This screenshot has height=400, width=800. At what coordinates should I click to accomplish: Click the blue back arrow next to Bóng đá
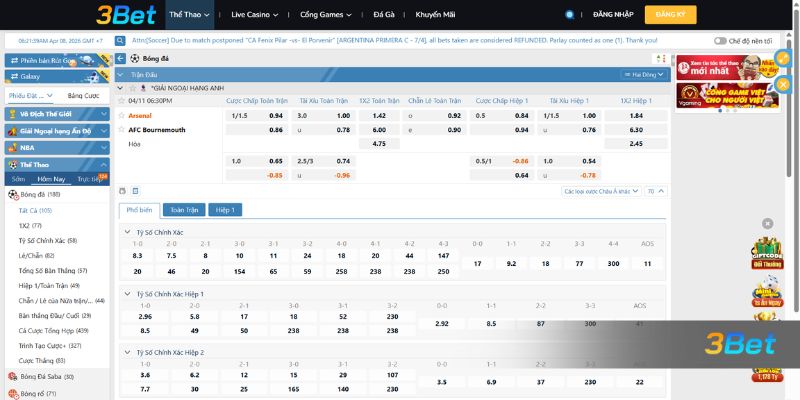(x=123, y=59)
